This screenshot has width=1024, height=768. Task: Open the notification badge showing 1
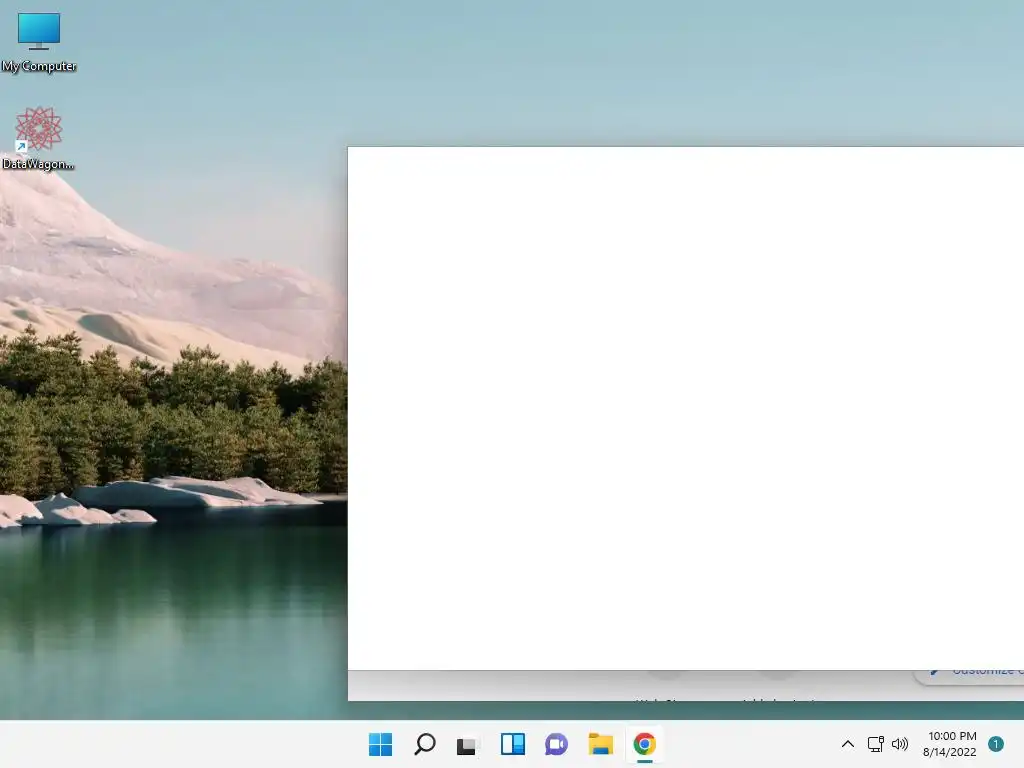coord(996,744)
